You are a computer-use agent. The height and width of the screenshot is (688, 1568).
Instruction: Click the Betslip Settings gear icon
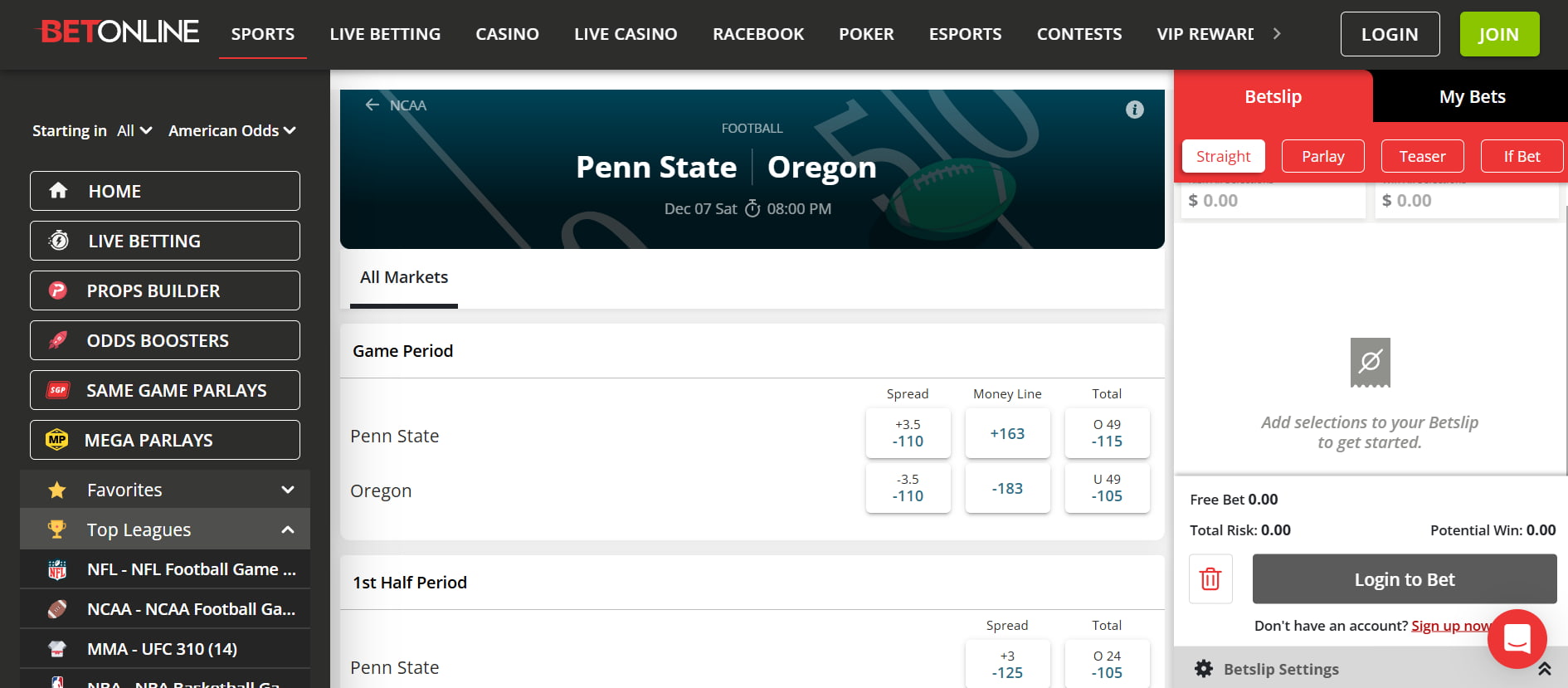point(1204,669)
